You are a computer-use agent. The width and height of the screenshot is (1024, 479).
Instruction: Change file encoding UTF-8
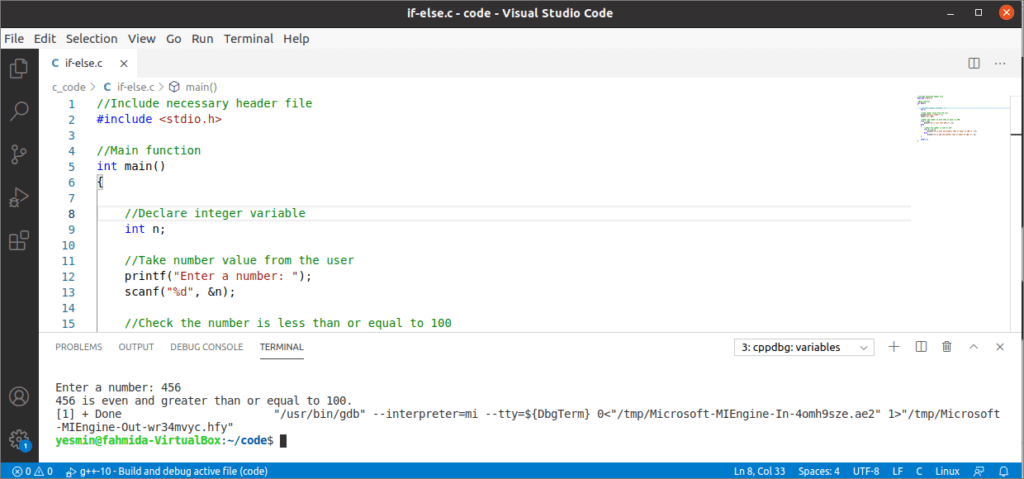click(x=866, y=471)
